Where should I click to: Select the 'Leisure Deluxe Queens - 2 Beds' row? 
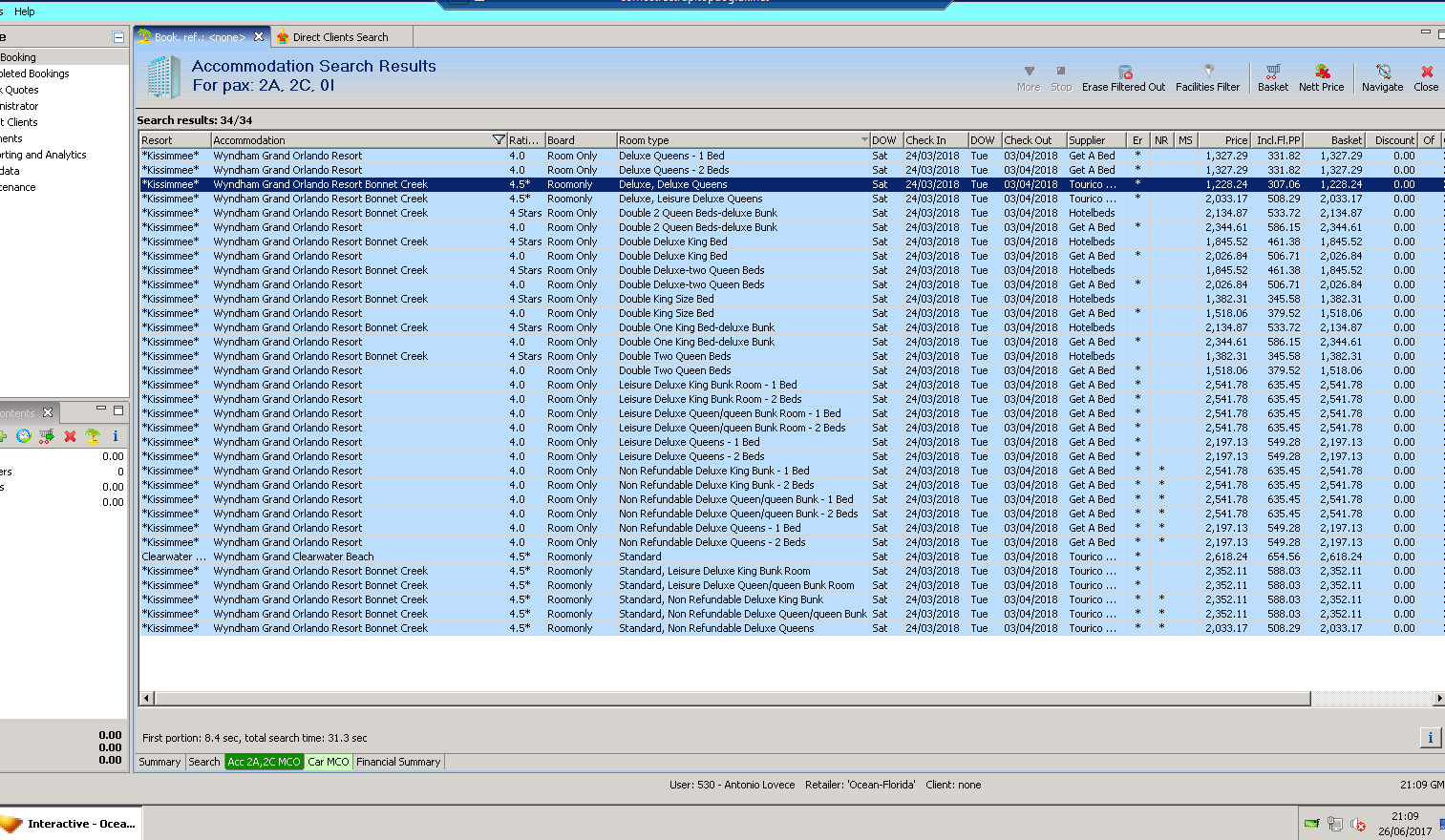(792, 456)
